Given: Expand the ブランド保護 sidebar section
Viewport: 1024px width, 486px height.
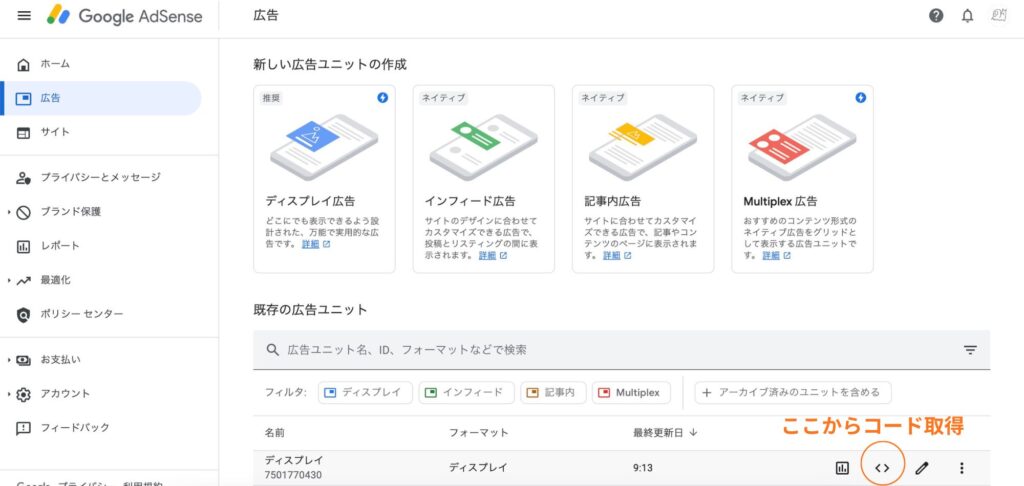Looking at the screenshot, I should pos(70,211).
